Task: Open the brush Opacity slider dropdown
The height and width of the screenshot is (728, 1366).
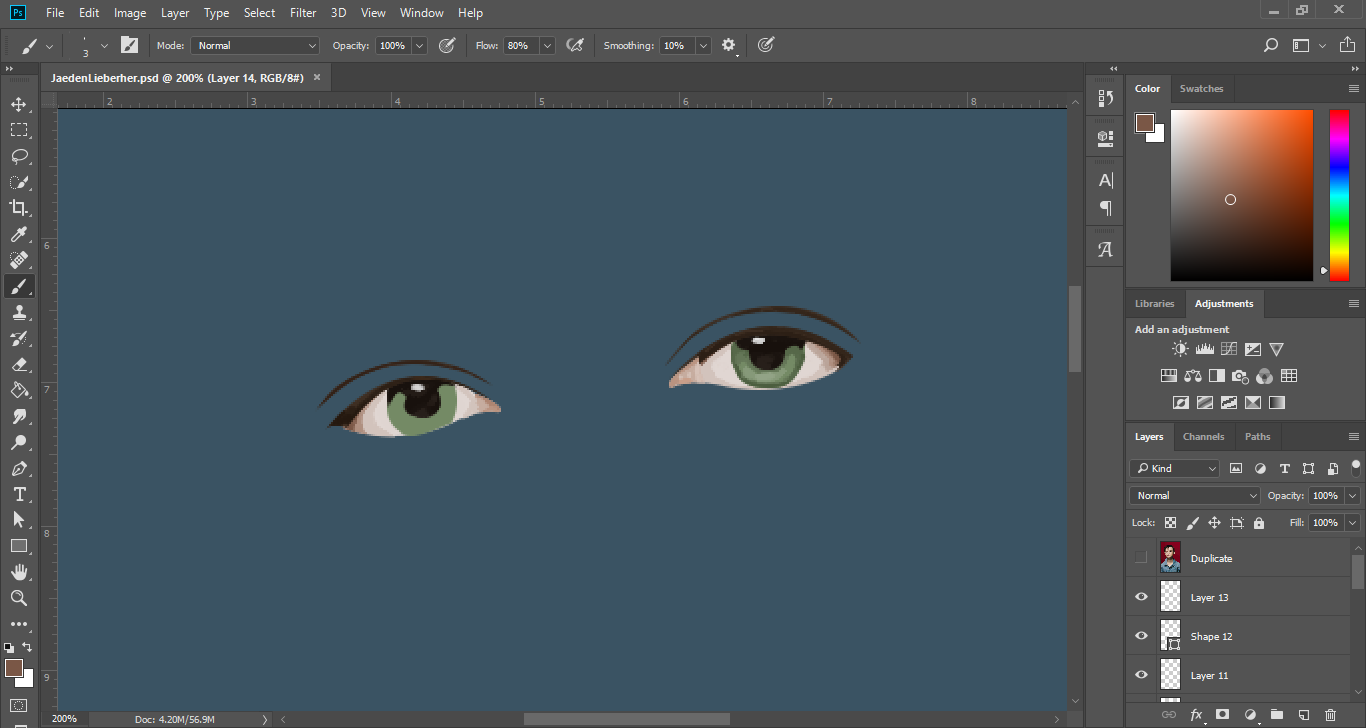Action: pyautogui.click(x=419, y=45)
